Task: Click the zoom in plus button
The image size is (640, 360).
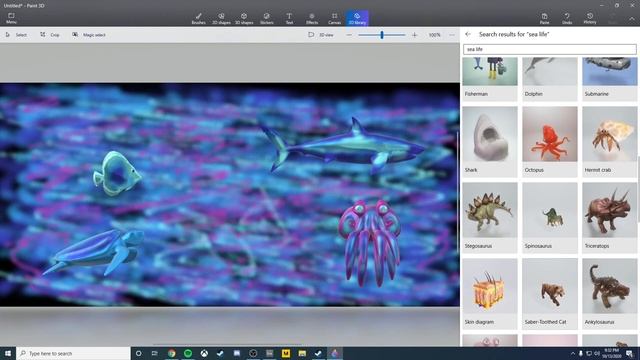Action: coord(414,35)
